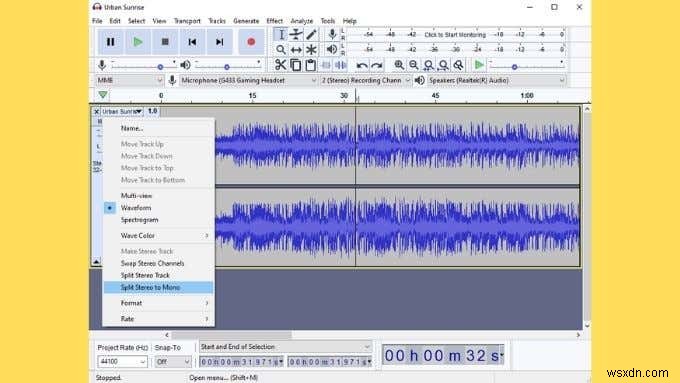The height and width of the screenshot is (383, 680).
Task: Close the Urban Sunrise track with X
Action: click(96, 111)
